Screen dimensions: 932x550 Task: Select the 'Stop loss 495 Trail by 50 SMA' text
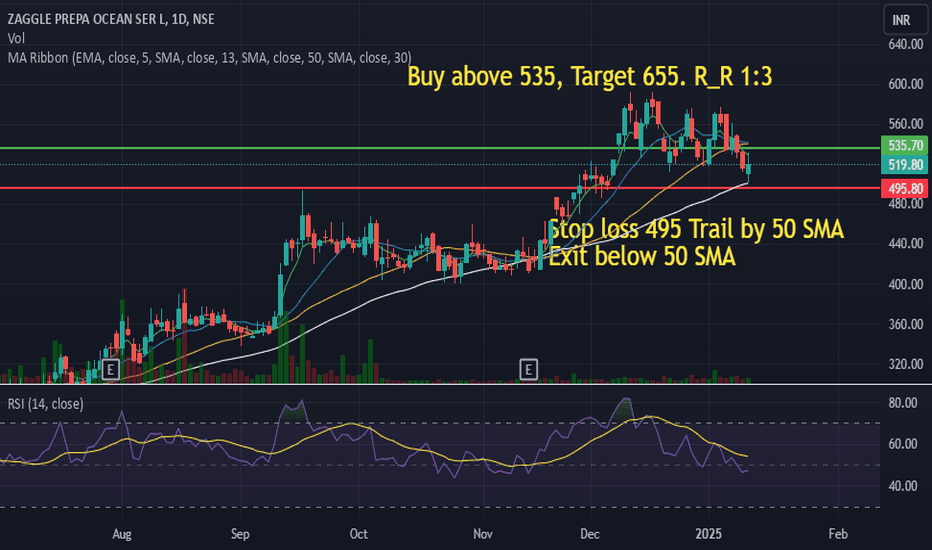[x=695, y=229]
